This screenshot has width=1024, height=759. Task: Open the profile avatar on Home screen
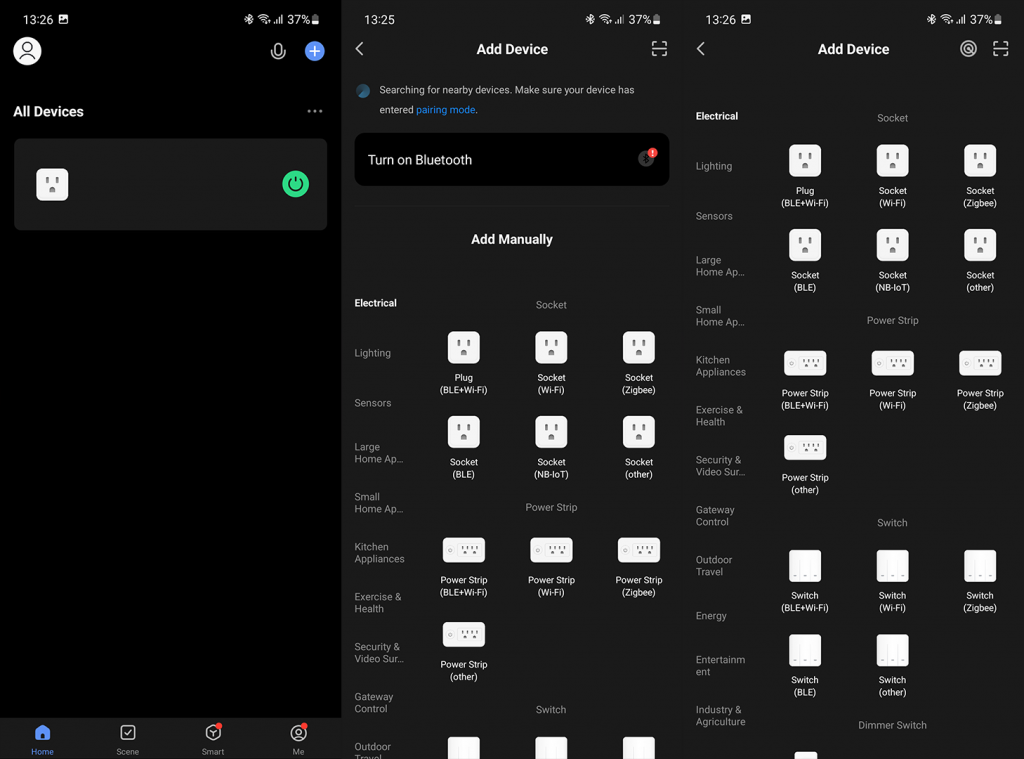tap(27, 51)
